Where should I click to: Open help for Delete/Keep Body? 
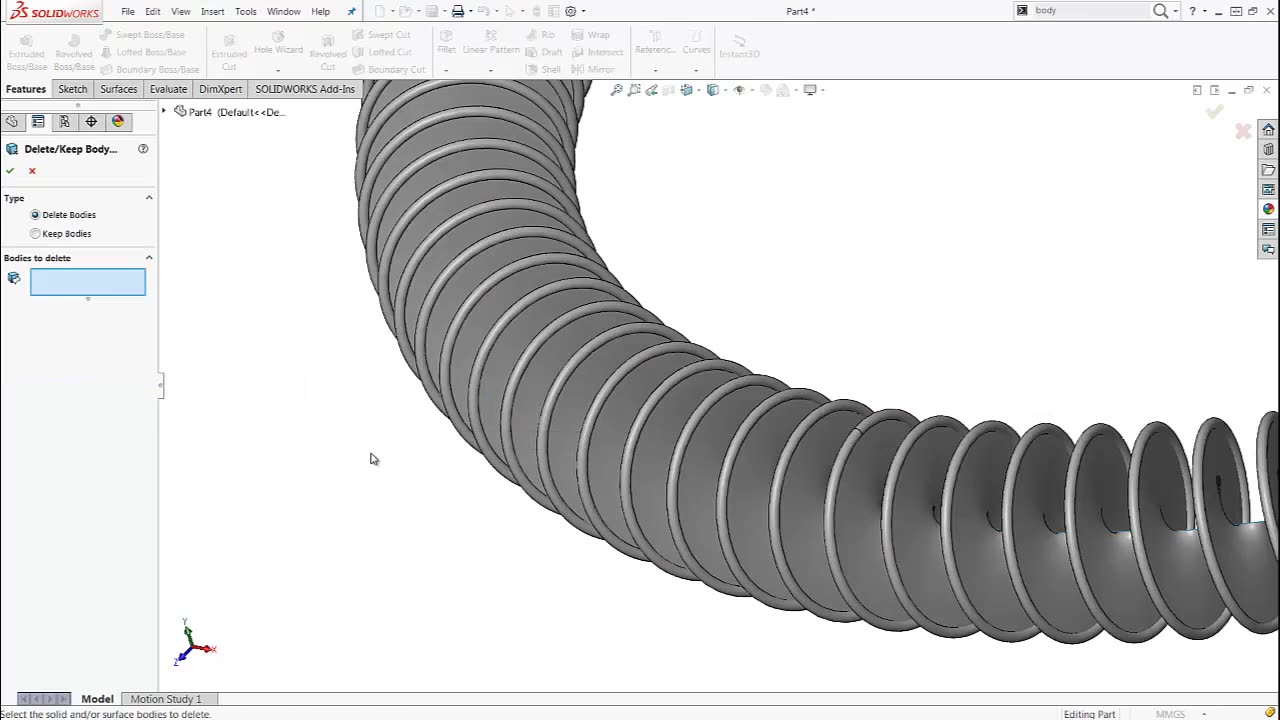click(143, 149)
